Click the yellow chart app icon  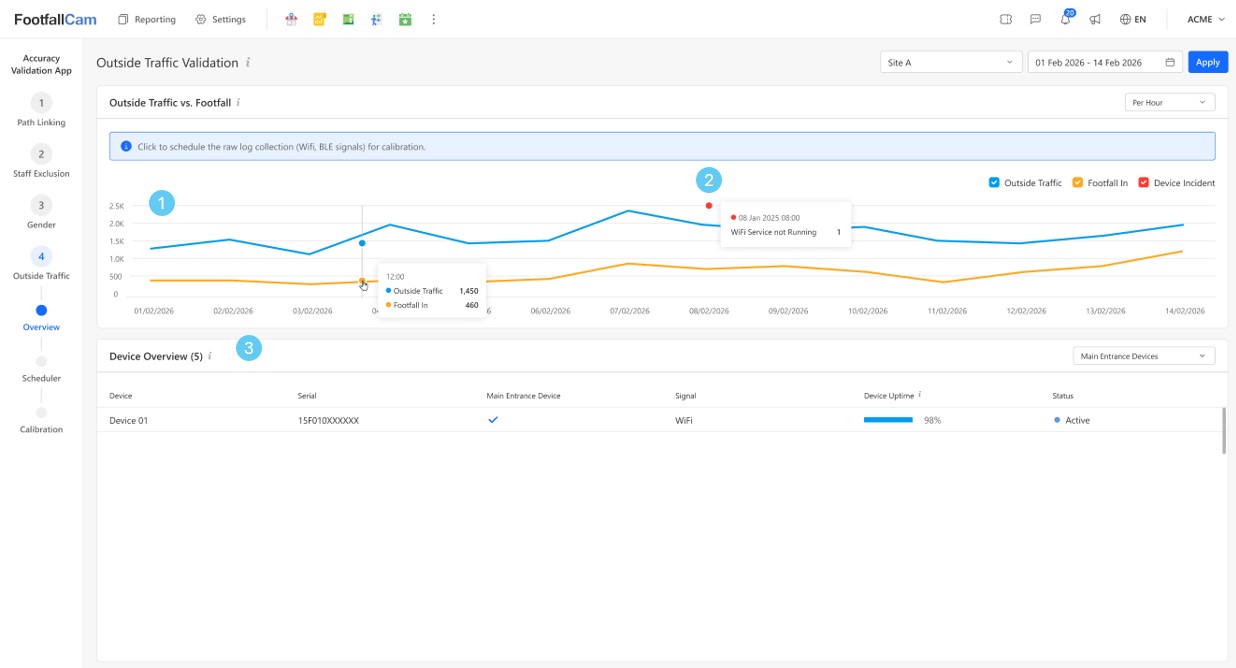point(319,19)
